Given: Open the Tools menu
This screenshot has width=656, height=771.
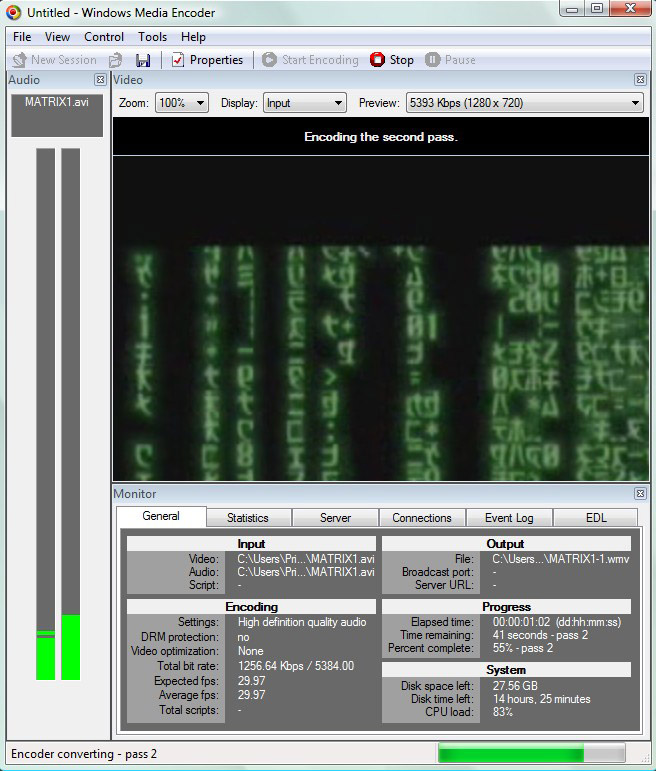Looking at the screenshot, I should pos(152,37).
